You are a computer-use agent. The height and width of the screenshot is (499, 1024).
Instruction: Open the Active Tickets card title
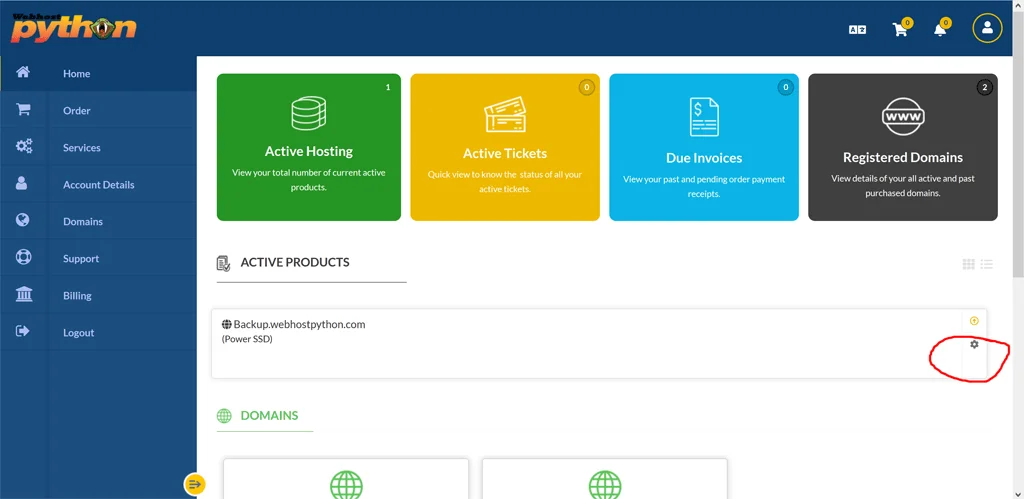click(505, 153)
